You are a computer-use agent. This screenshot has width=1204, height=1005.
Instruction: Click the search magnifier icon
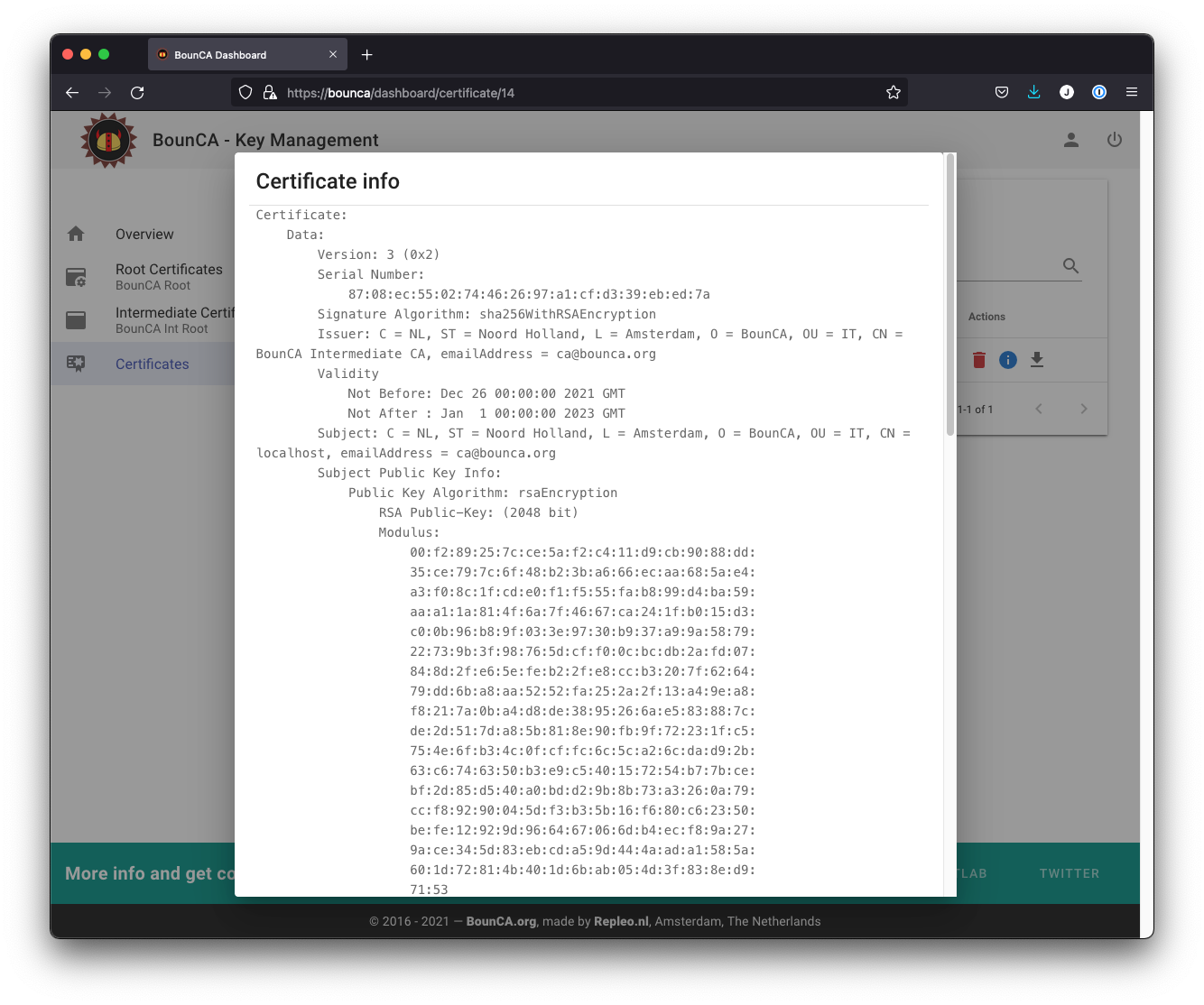pyautogui.click(x=1071, y=266)
